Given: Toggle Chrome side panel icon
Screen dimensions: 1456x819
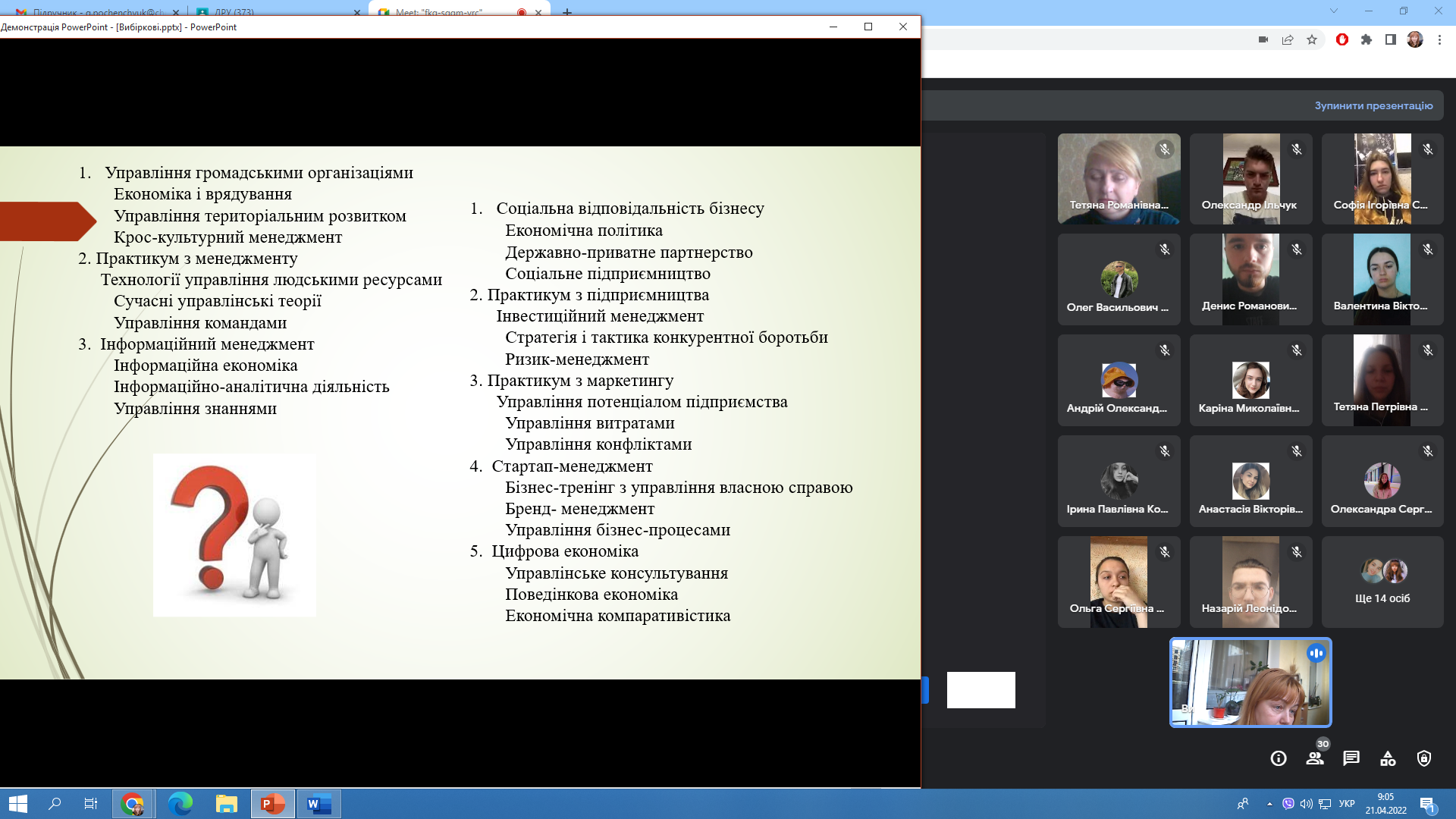Looking at the screenshot, I should [x=1391, y=39].
